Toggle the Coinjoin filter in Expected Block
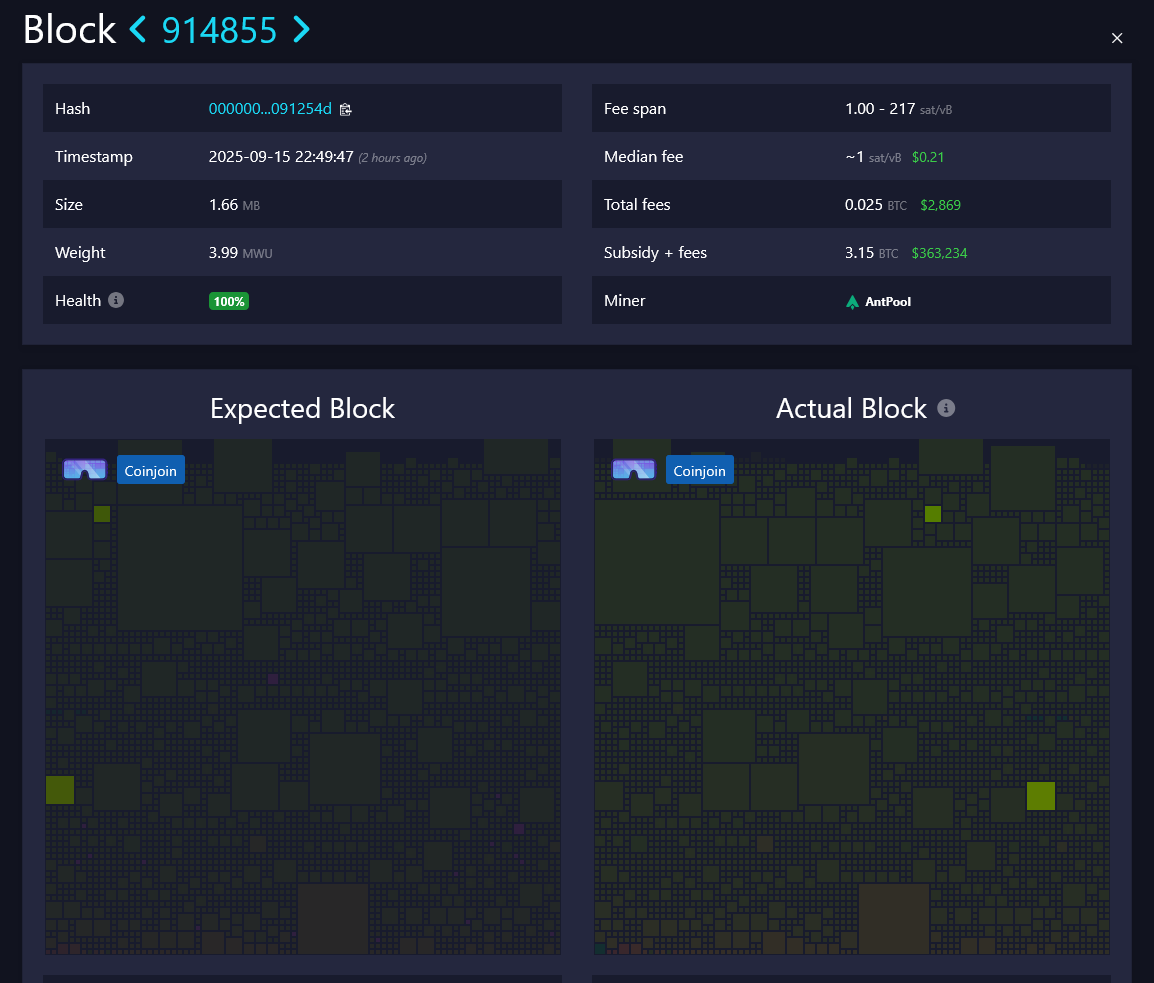The height and width of the screenshot is (983, 1154). point(151,470)
